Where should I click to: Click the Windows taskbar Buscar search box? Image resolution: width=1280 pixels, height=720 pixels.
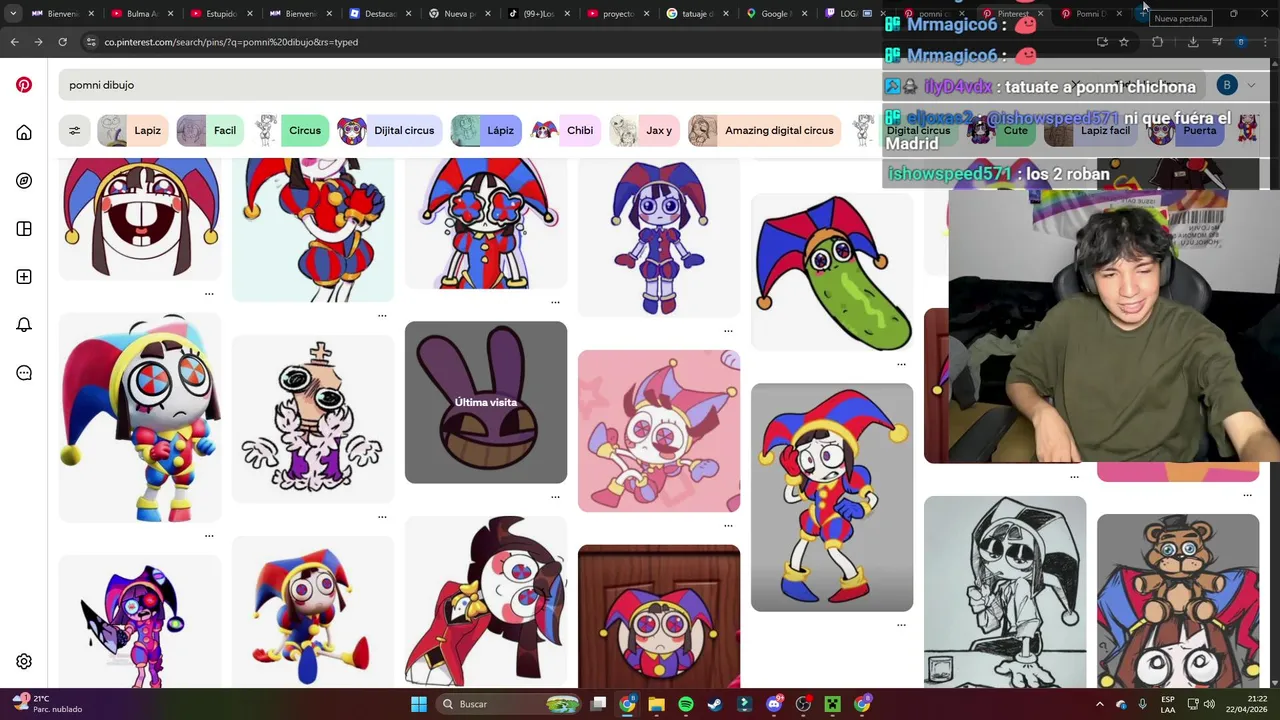pos(509,704)
